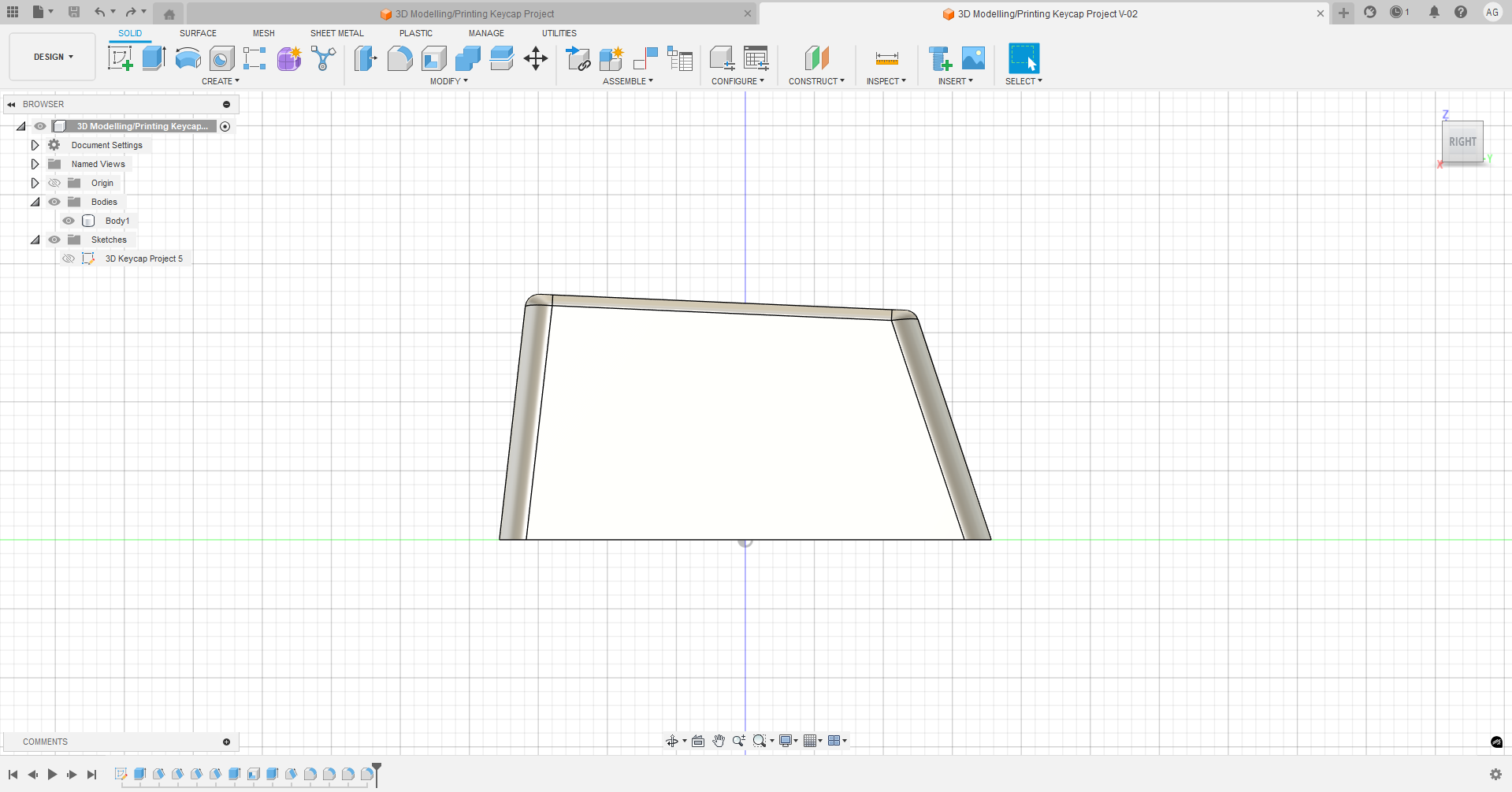Show the 3D Keycap Project 5 sketch
Screen dimensions: 1512x792
point(69,258)
